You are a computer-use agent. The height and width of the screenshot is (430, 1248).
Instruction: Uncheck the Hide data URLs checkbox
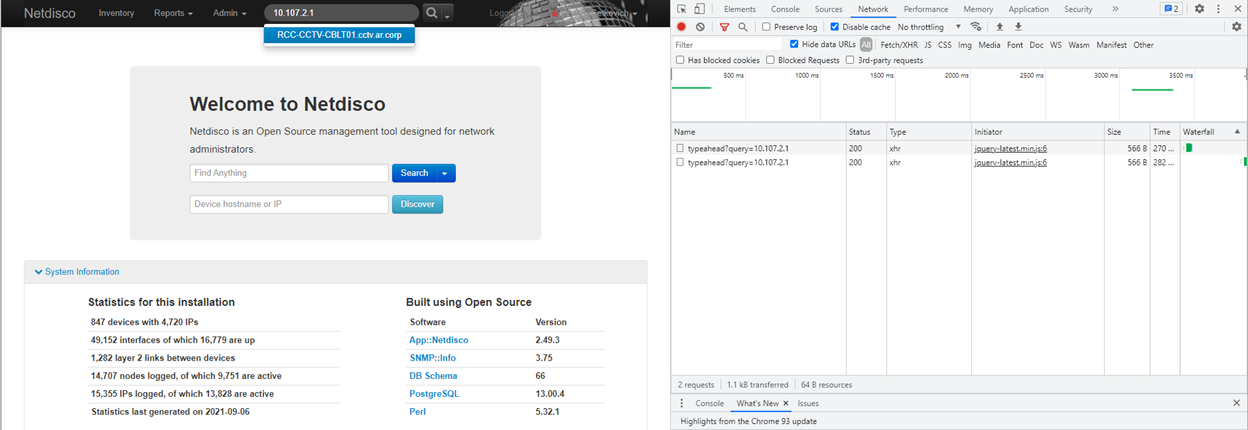(794, 44)
